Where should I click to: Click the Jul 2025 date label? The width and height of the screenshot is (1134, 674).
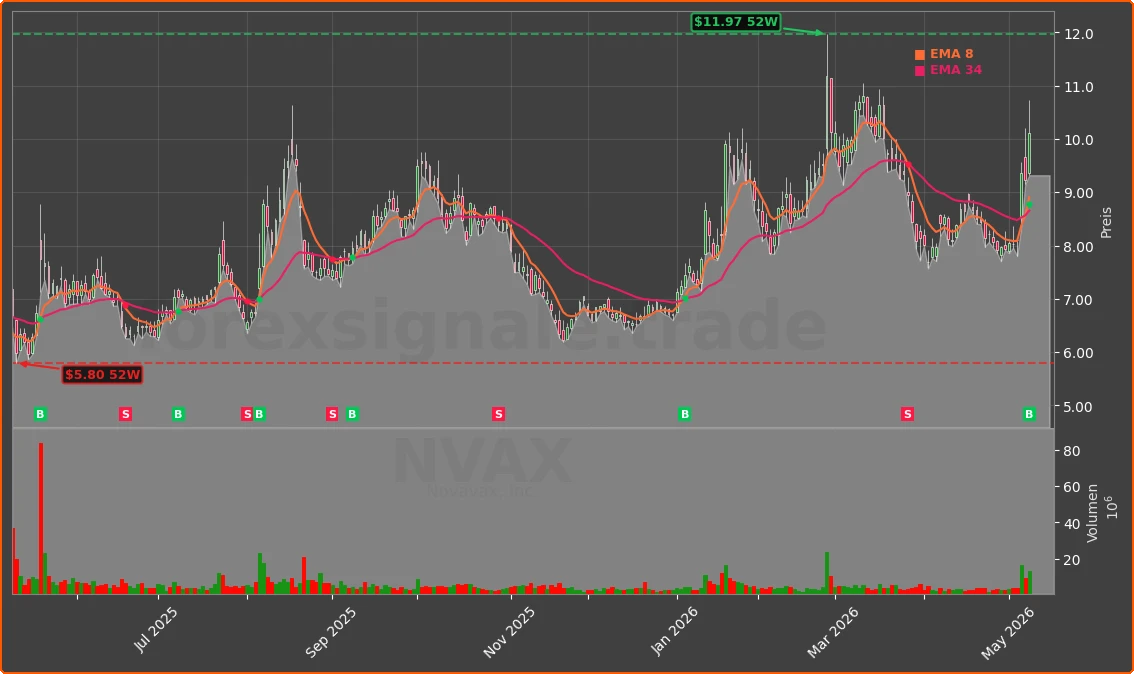tap(155, 630)
